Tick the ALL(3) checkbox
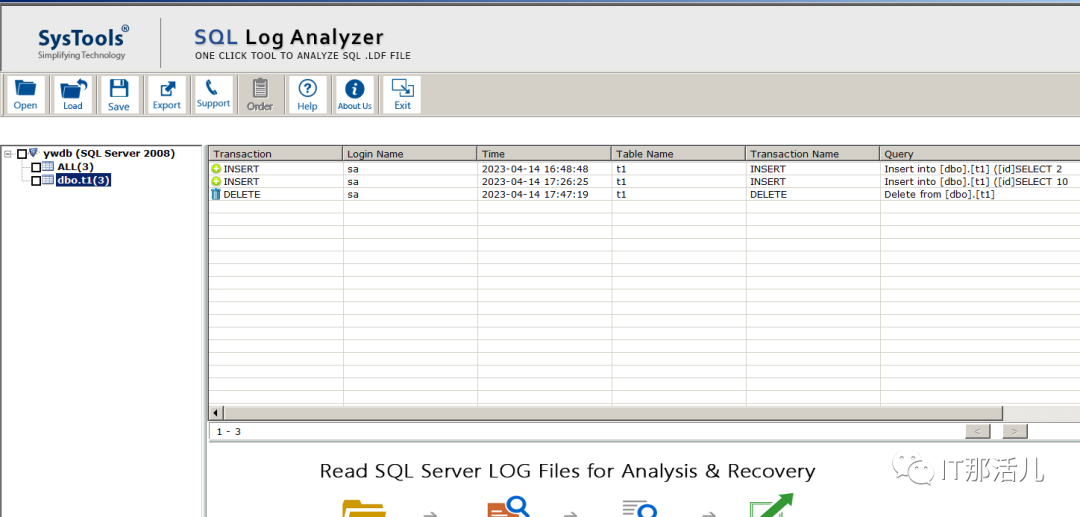Image resolution: width=1080 pixels, height=517 pixels. tap(36, 167)
